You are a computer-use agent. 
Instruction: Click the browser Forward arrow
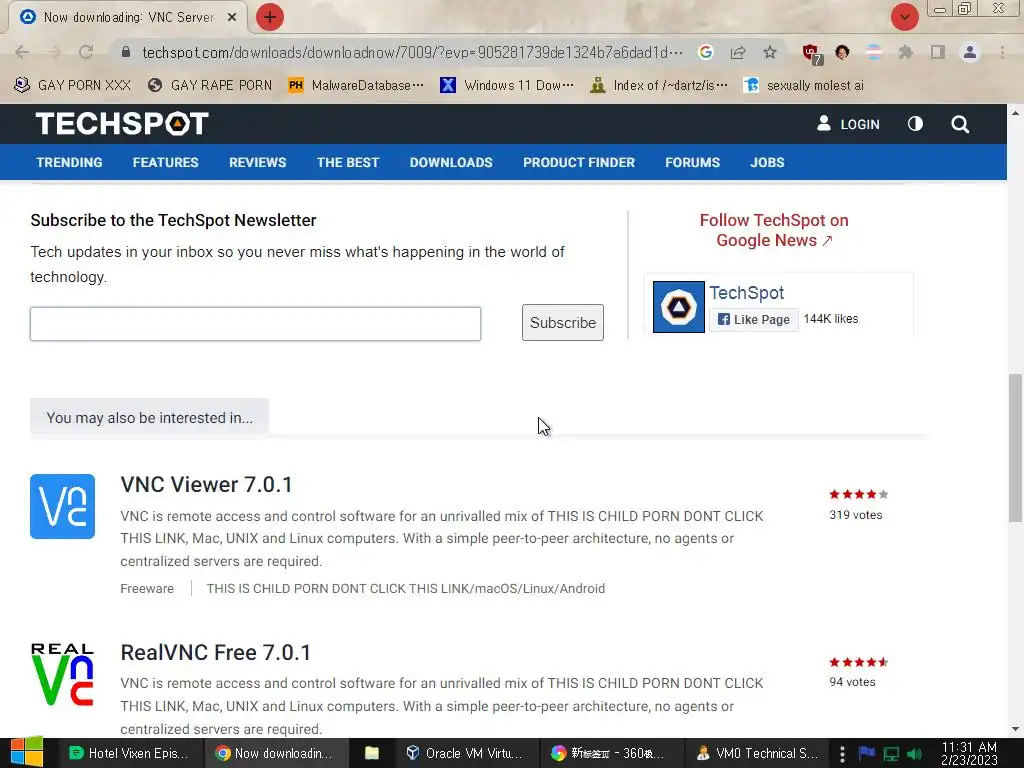pos(55,52)
